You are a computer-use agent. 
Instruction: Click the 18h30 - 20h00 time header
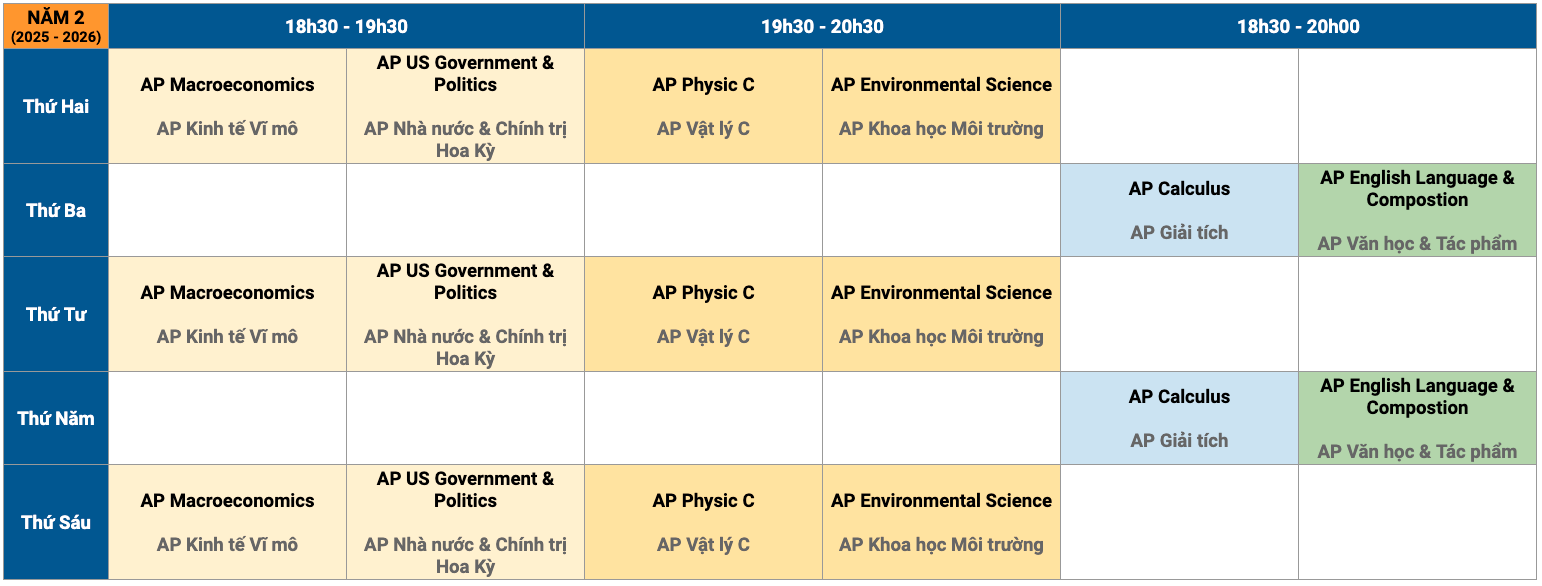(x=1298, y=26)
